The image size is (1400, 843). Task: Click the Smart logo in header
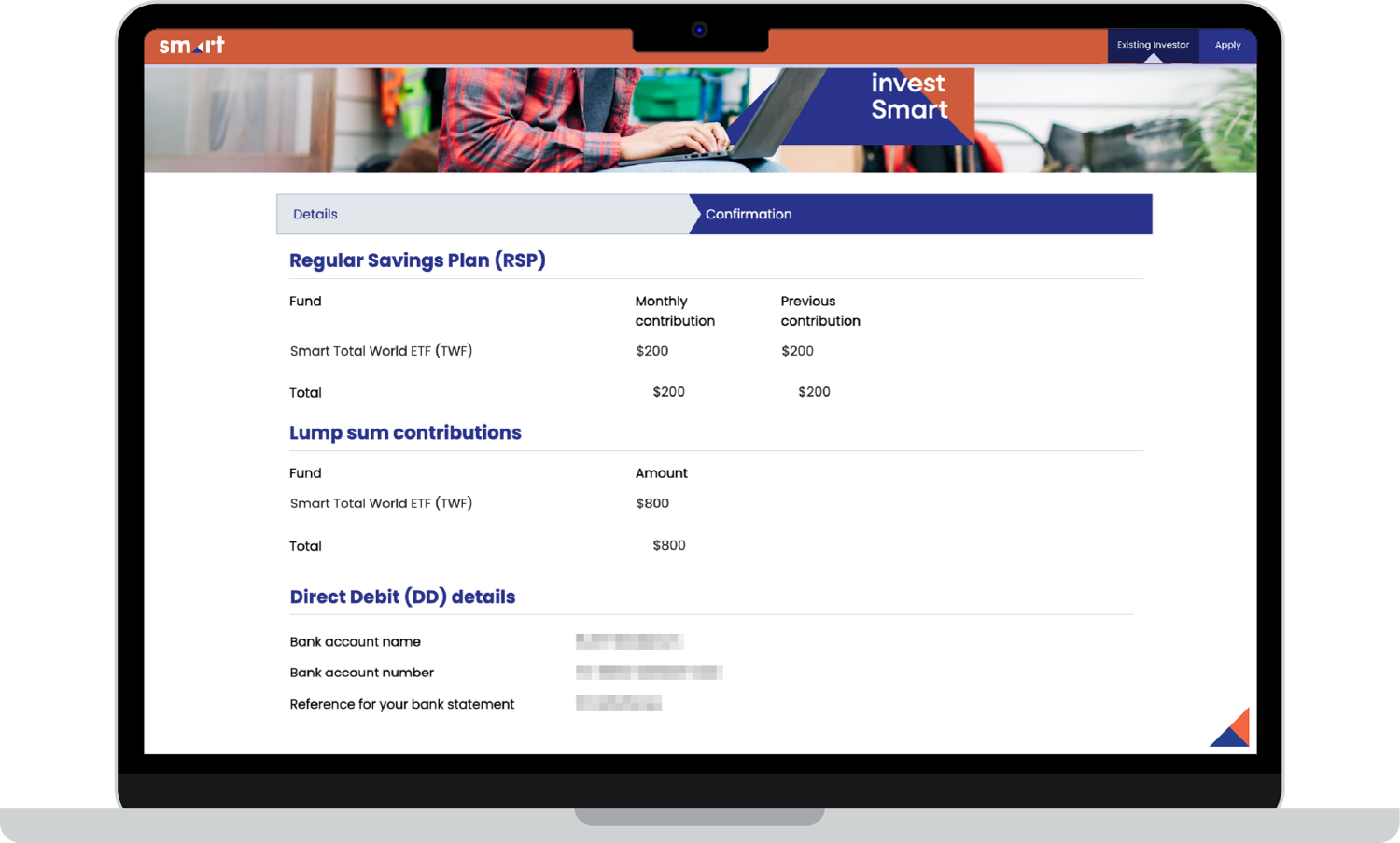[x=191, y=45]
